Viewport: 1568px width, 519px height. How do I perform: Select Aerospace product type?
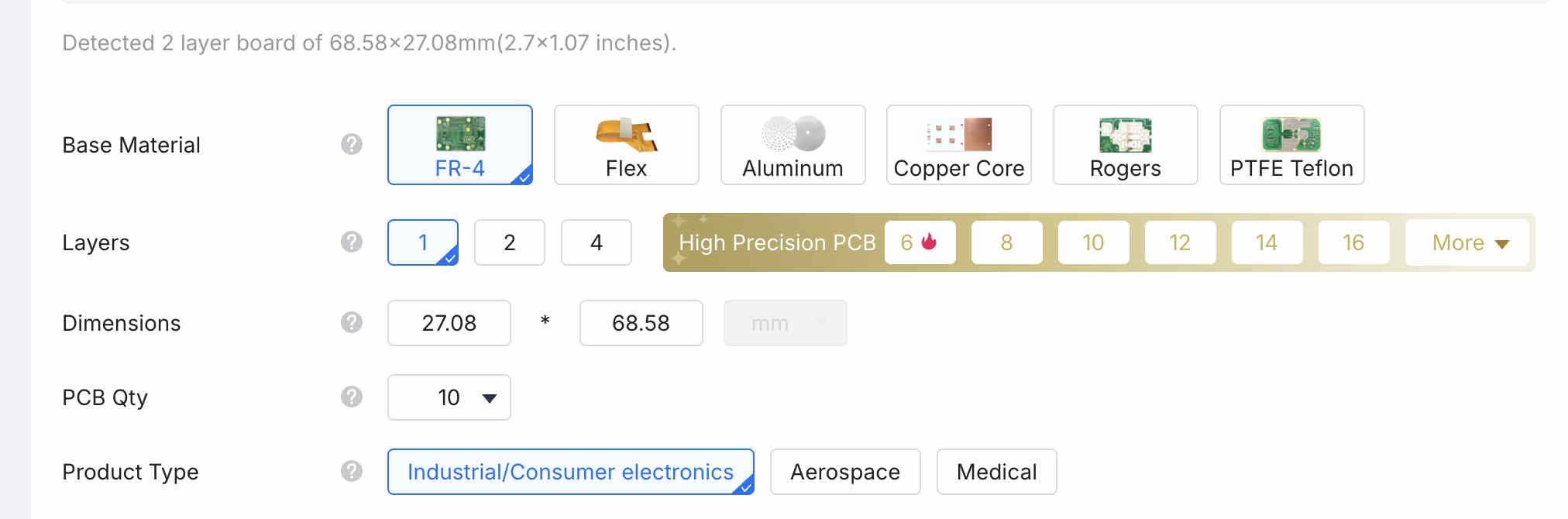(x=844, y=472)
